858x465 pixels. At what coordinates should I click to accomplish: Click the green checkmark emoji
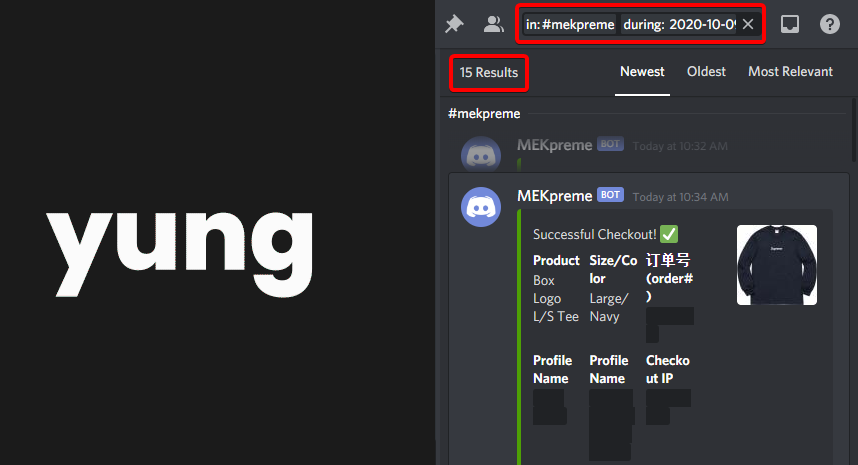[x=669, y=234]
